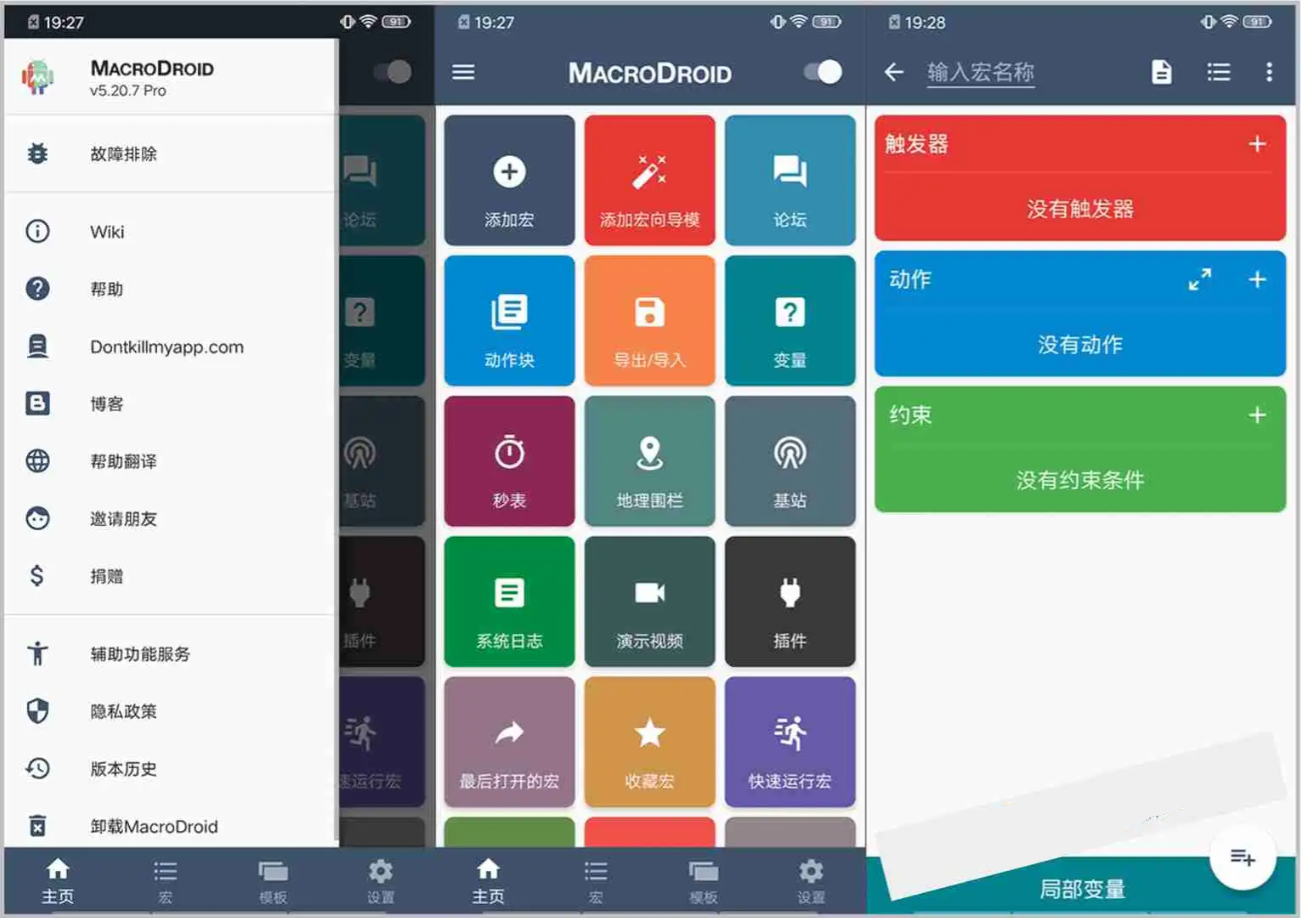Switch to 宏 tab on middle screen
The image size is (1301, 918).
click(x=596, y=881)
